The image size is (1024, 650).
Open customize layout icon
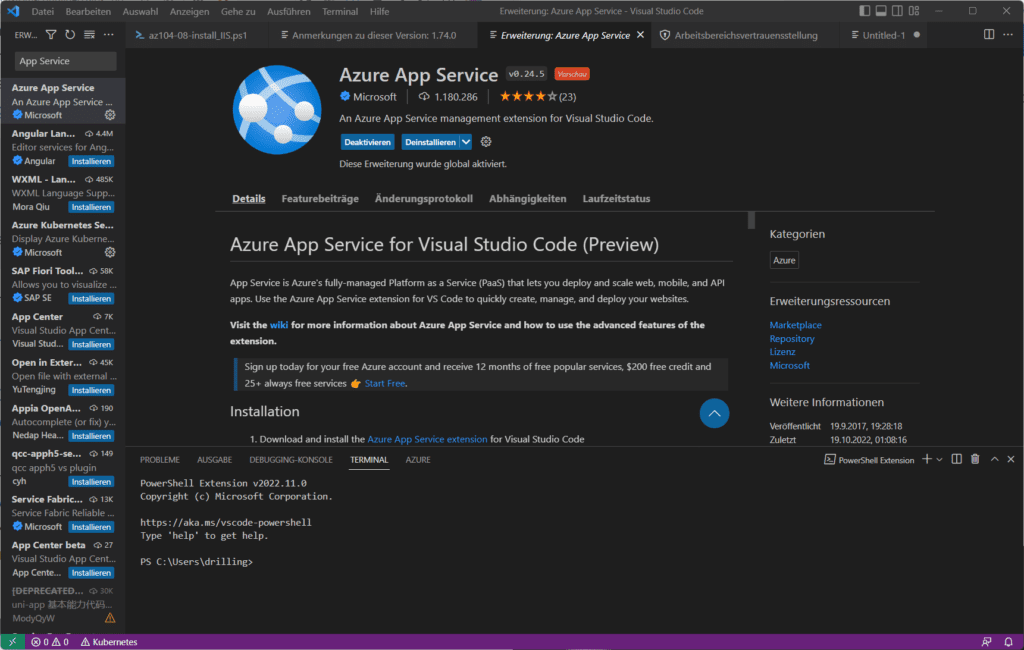[x=914, y=11]
